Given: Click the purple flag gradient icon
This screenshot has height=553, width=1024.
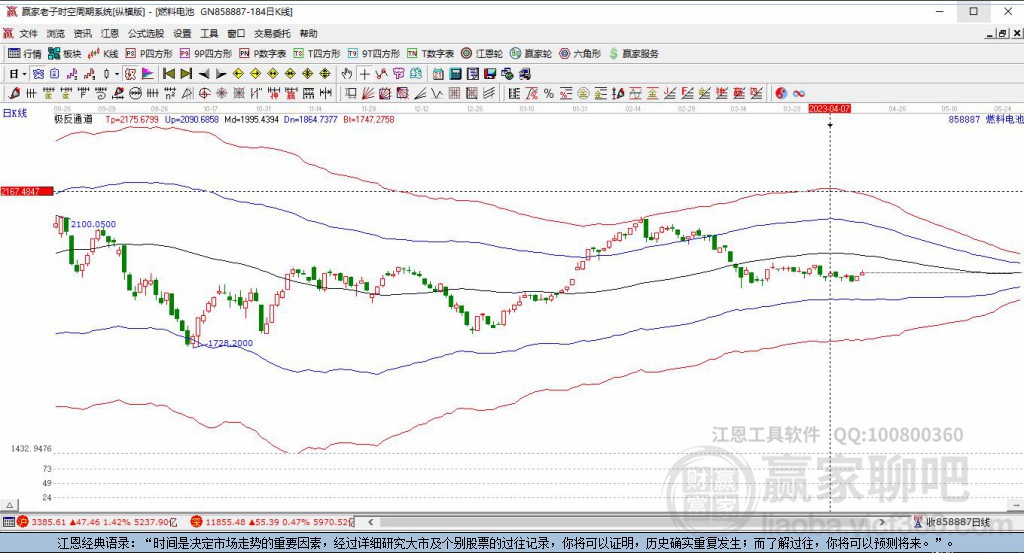Looking at the screenshot, I should 148,74.
